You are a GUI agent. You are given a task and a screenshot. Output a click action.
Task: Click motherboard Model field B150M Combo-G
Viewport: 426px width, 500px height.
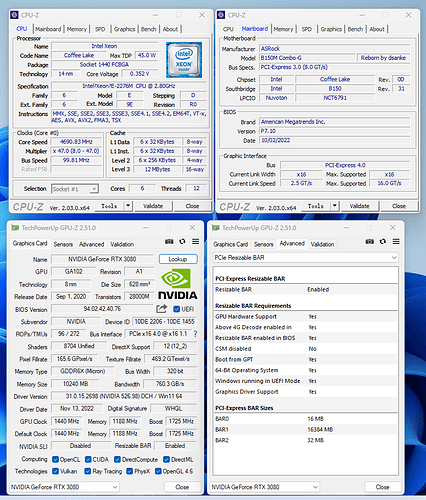(x=307, y=58)
